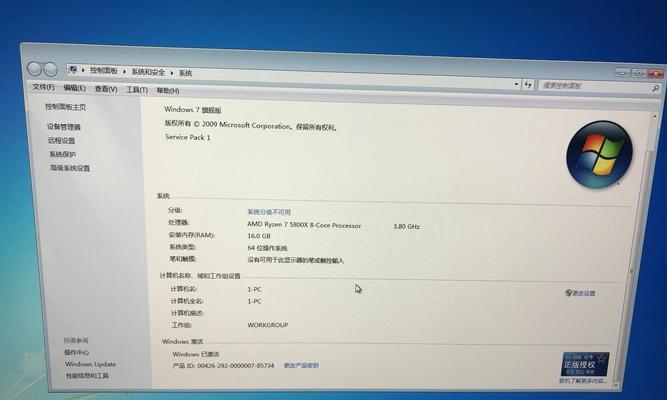Click the scroll-down arrow of the scrollbar
Screen dimensions: 667x400
click(616, 385)
